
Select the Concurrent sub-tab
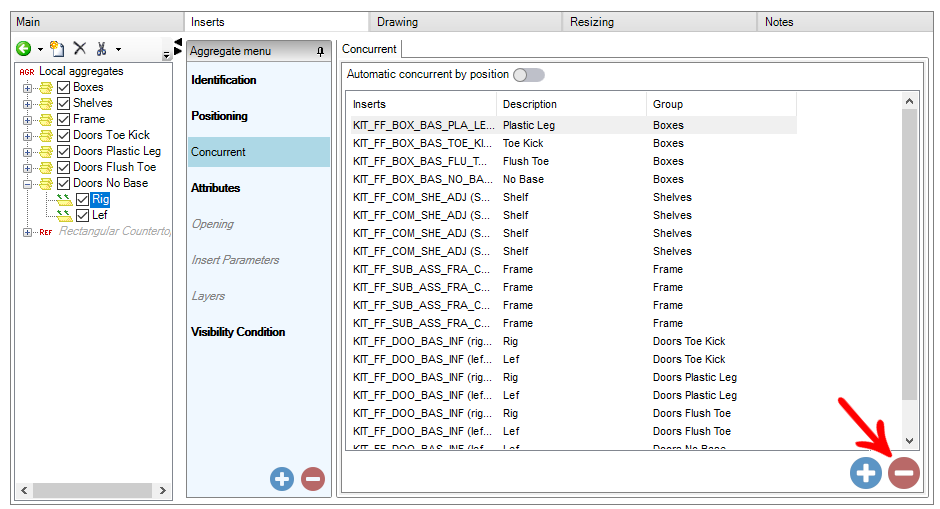tap(369, 49)
